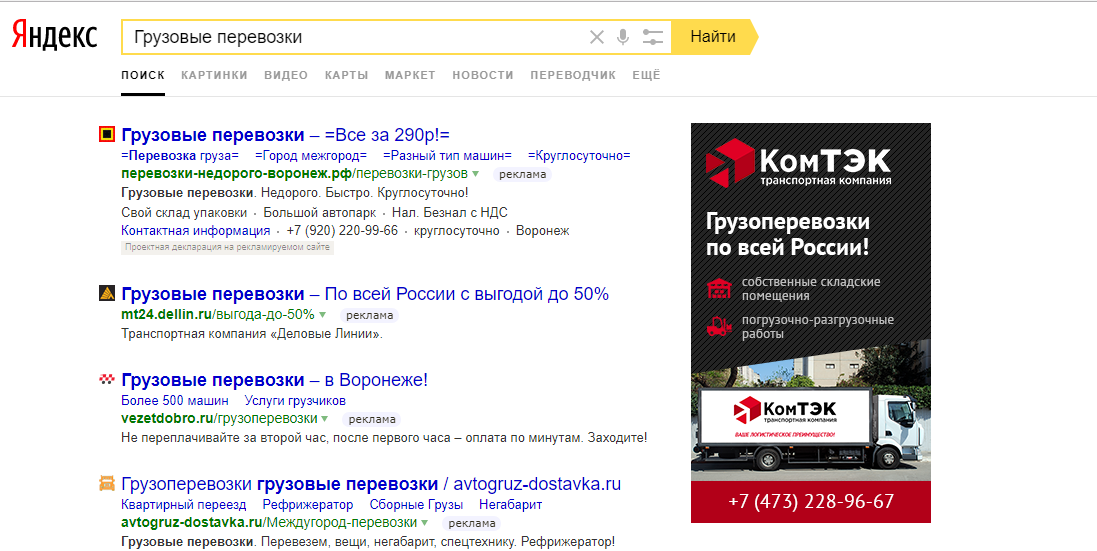The width and height of the screenshot is (1097, 551).
Task: Open the Карты tab
Action: (346, 75)
